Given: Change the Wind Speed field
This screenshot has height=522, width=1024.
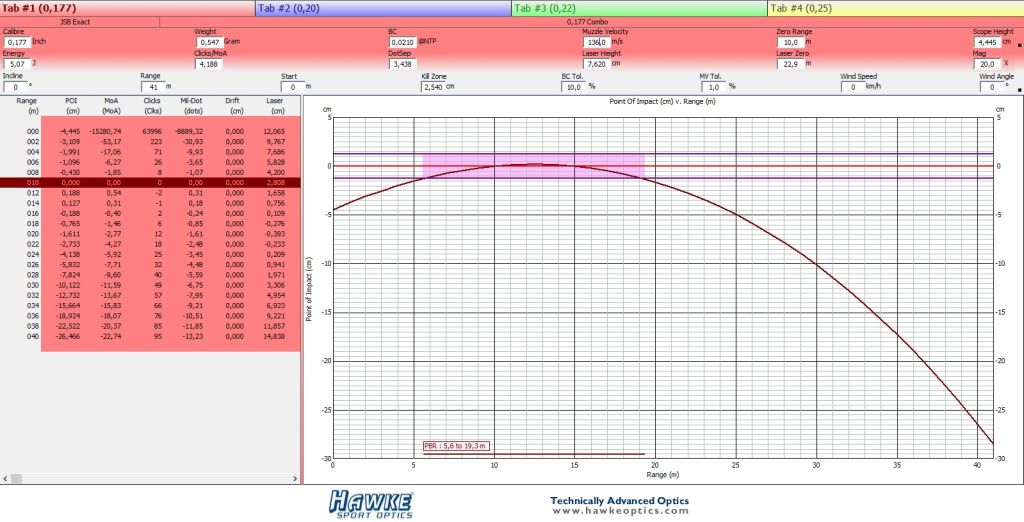Looking at the screenshot, I should coord(852,87).
